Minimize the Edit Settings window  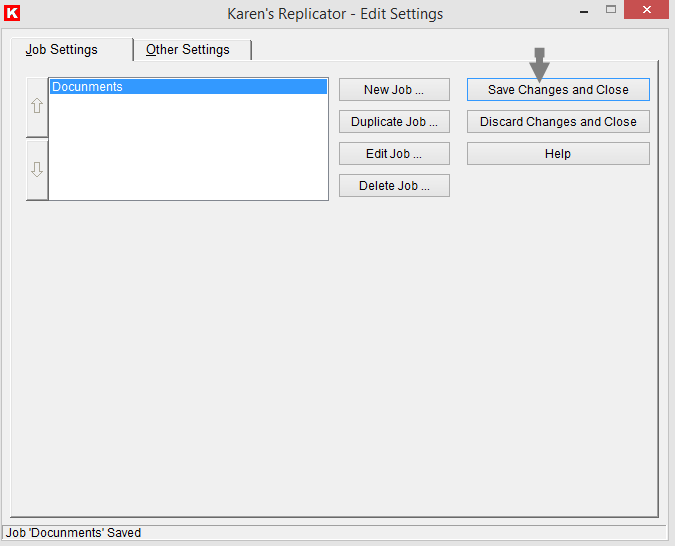coord(584,11)
